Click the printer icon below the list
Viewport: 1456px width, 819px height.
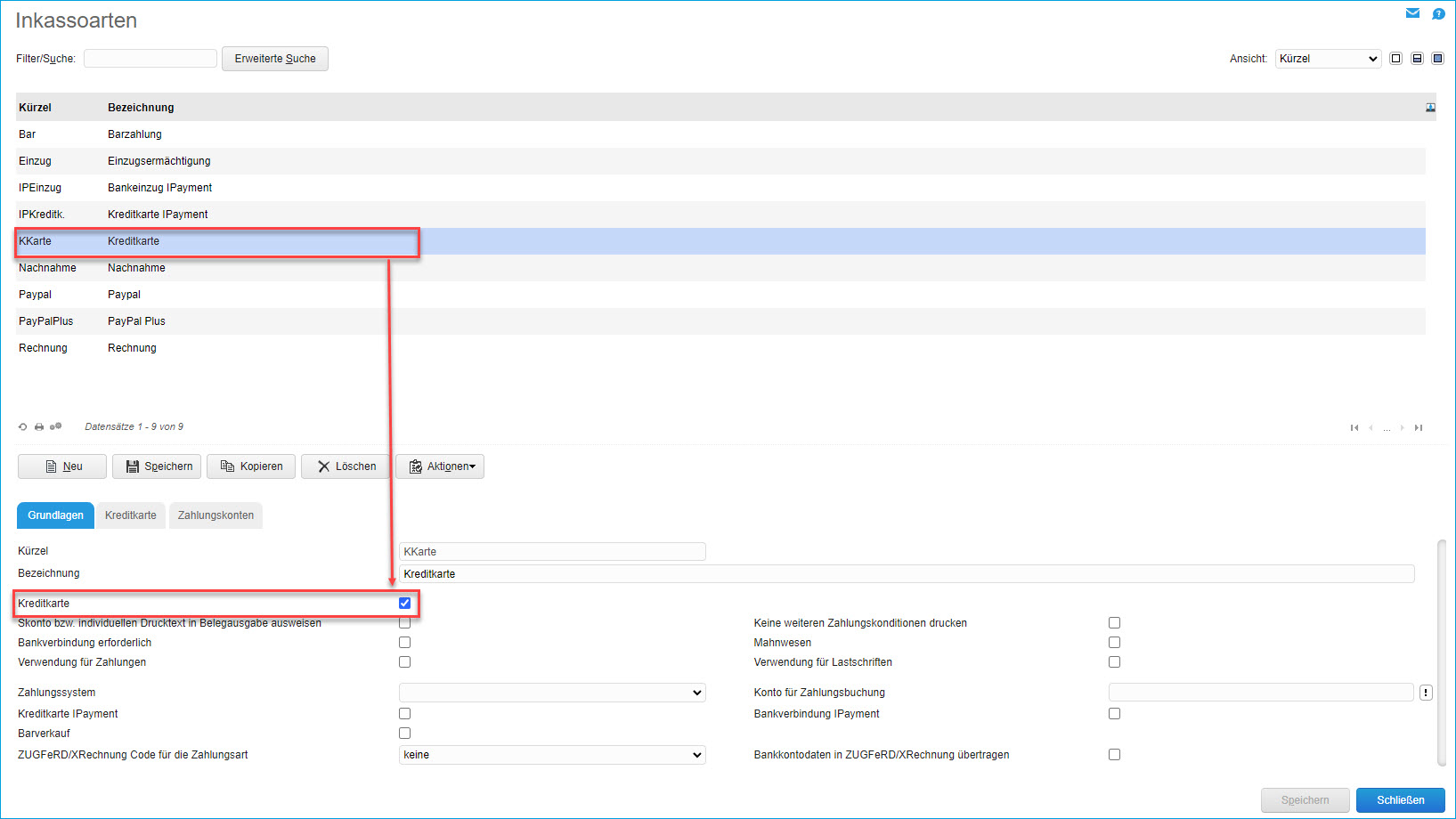click(x=39, y=427)
